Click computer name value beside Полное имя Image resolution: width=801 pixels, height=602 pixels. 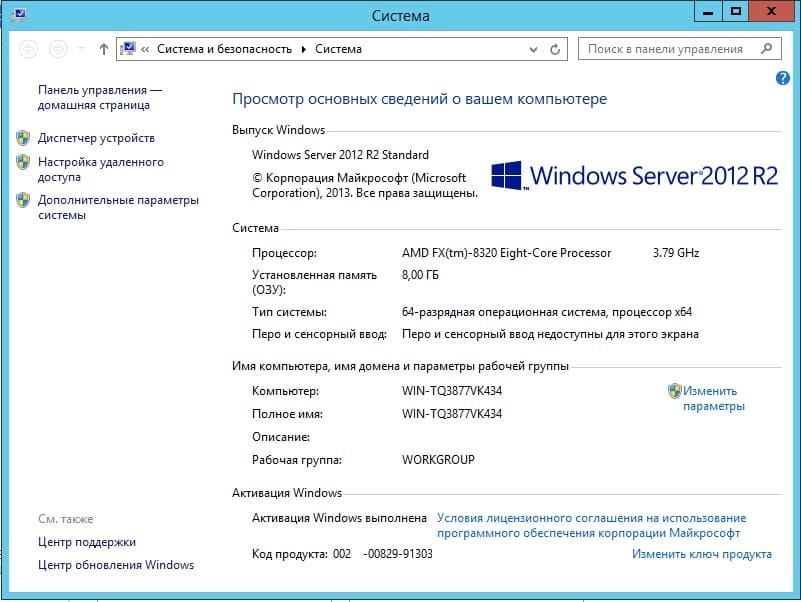pos(452,414)
